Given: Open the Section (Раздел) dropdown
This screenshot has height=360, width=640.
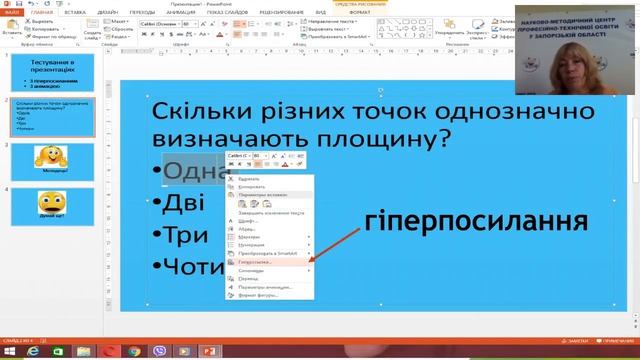Looking at the screenshot, I should coord(116,37).
